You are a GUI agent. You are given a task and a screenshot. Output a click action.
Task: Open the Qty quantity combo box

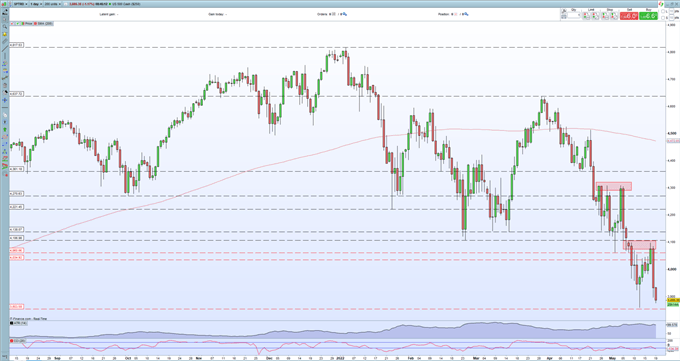click(x=574, y=15)
